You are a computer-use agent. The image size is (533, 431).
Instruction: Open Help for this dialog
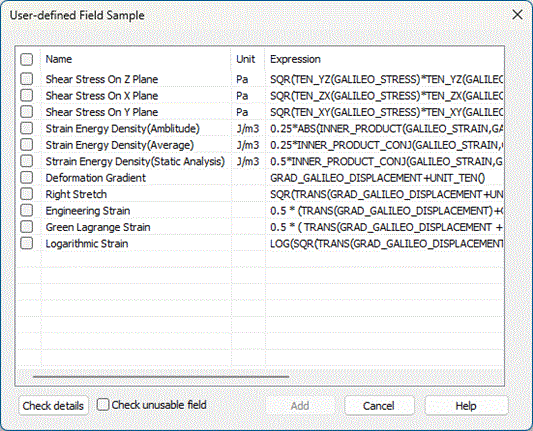coord(466,406)
